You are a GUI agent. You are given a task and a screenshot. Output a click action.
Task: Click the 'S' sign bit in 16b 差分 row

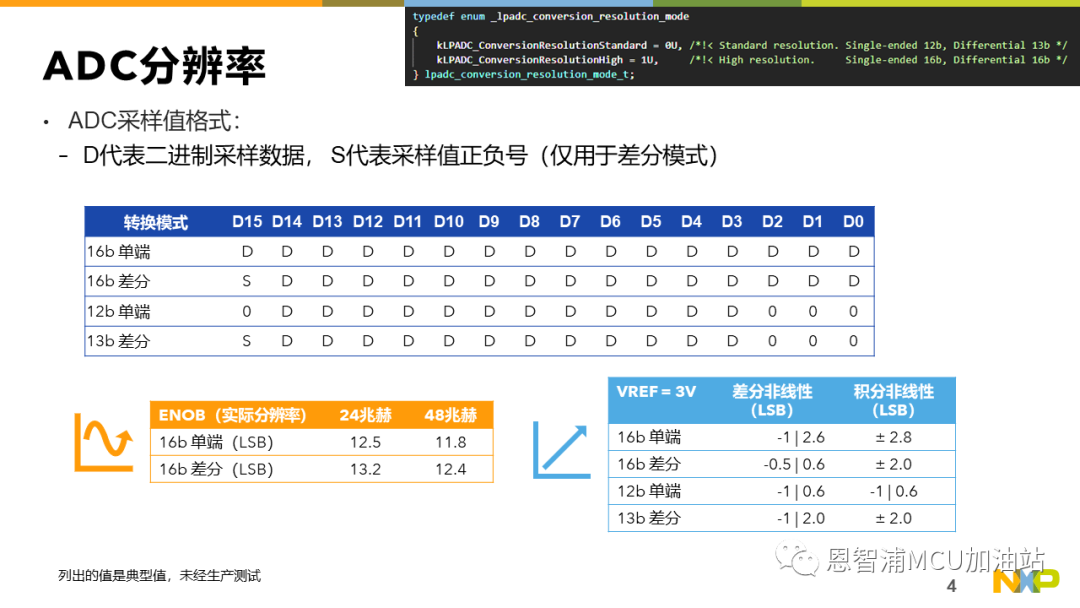(247, 281)
